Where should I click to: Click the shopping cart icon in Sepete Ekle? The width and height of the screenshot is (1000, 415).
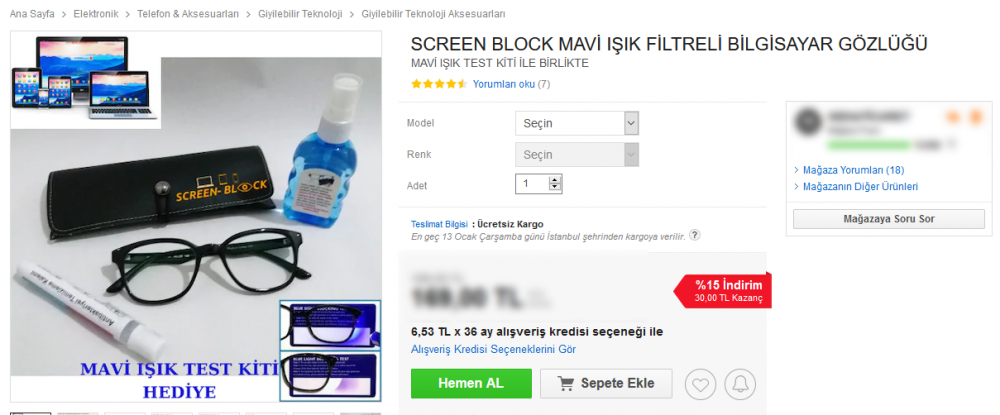point(565,384)
